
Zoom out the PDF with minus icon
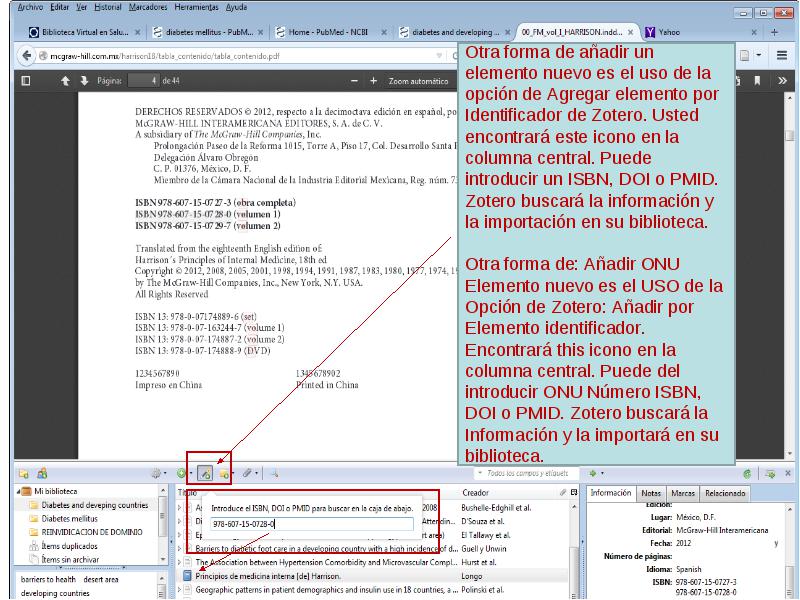pyautogui.click(x=355, y=81)
